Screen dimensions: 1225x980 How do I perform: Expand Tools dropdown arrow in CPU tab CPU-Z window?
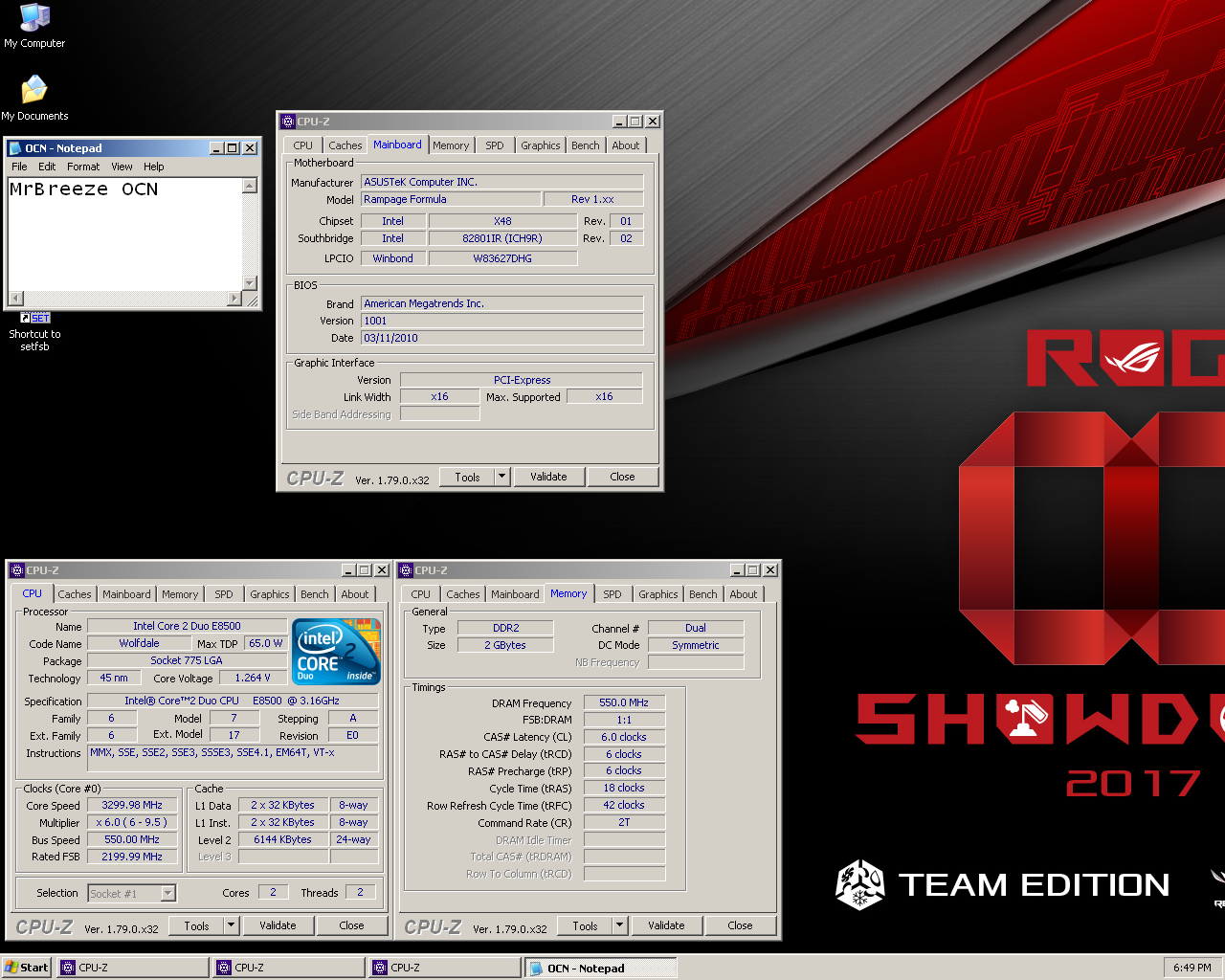click(x=232, y=925)
